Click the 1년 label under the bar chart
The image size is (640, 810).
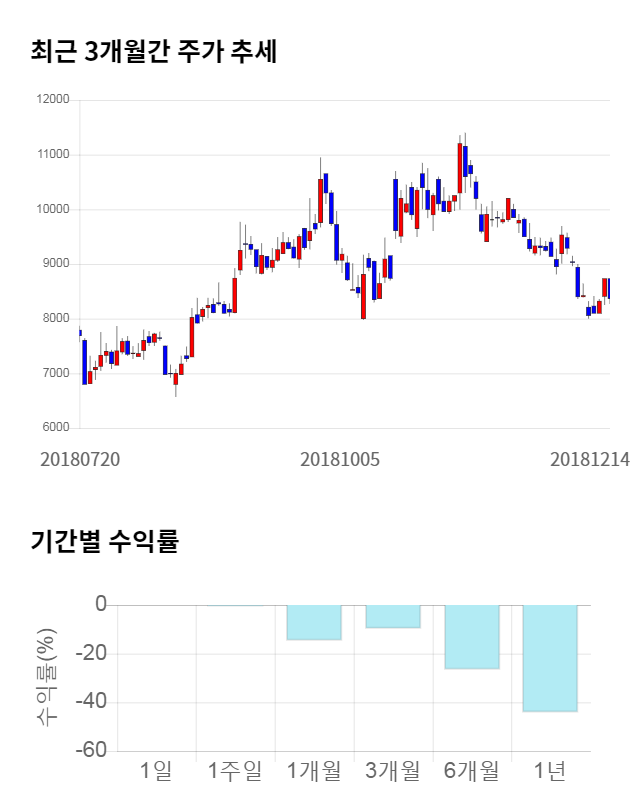[550, 770]
